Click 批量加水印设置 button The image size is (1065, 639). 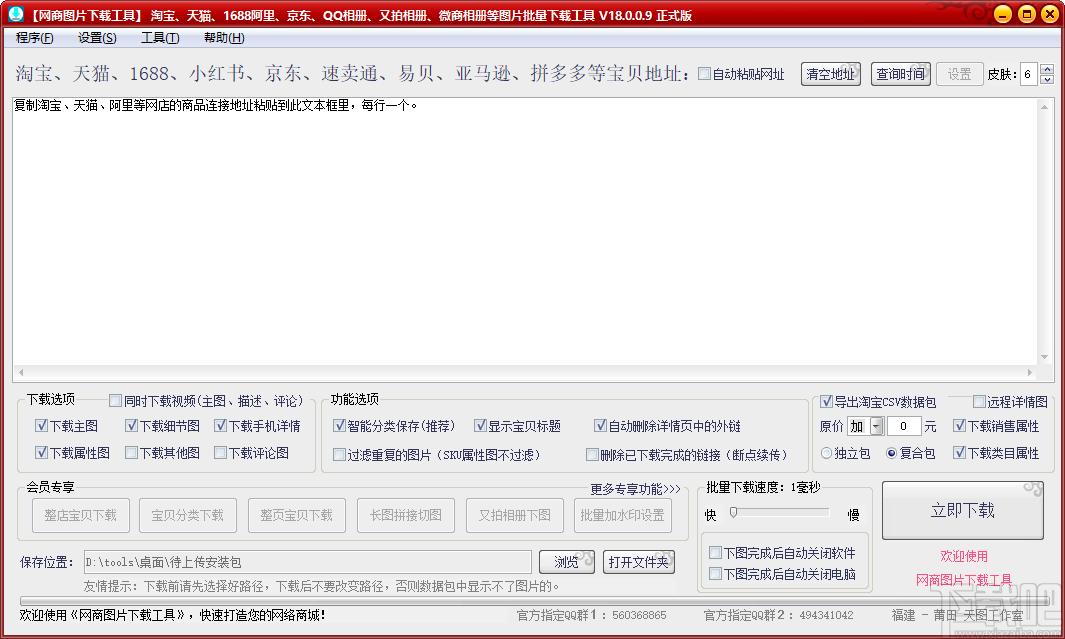[622, 515]
